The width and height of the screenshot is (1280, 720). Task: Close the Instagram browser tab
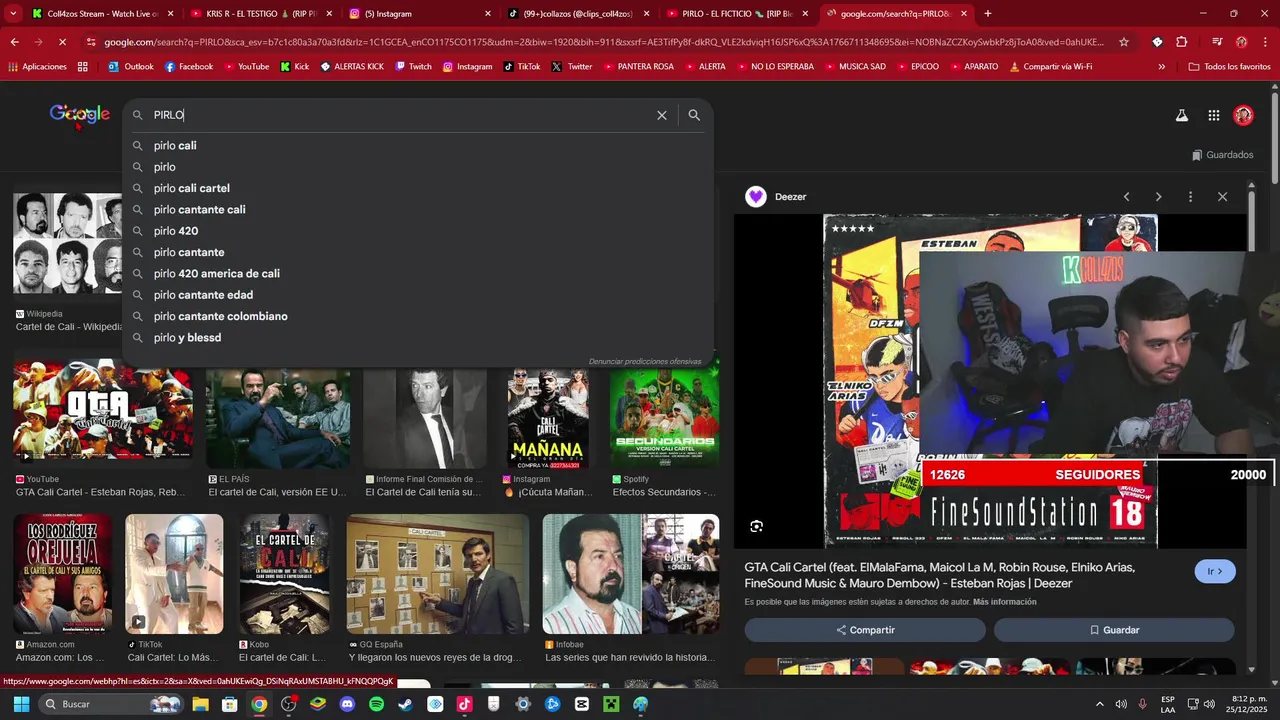pos(488,14)
